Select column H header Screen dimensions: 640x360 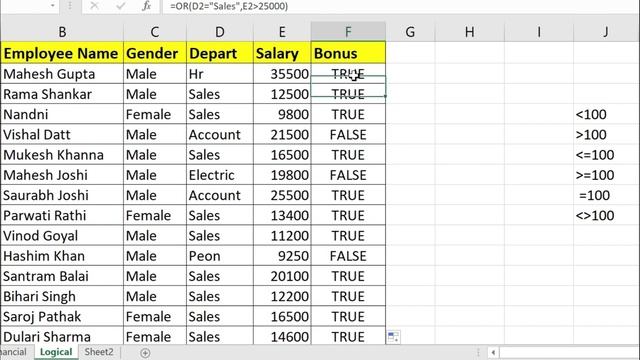(470, 31)
